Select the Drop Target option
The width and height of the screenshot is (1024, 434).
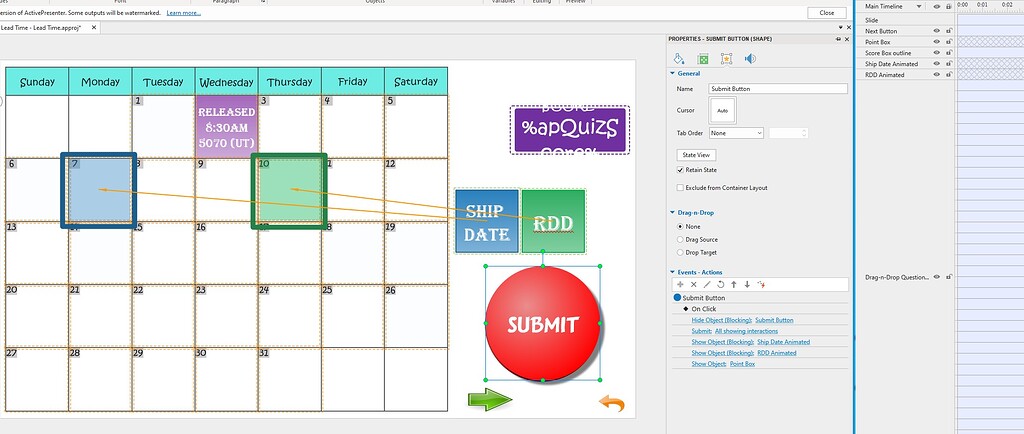point(680,252)
